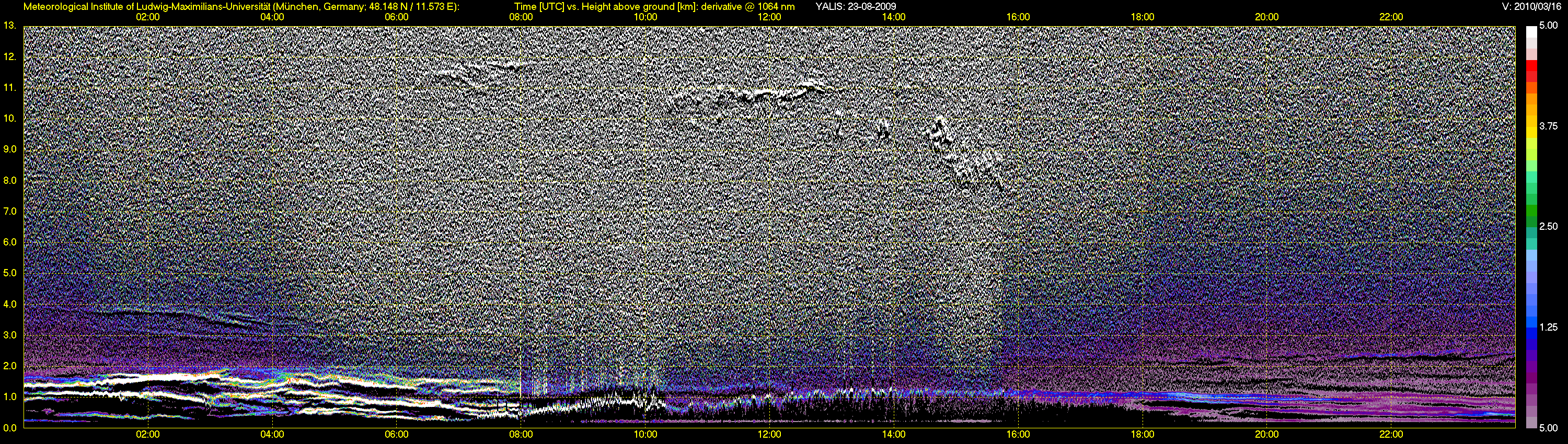Click the 4.0 height axis label
The width and height of the screenshot is (1568, 444).
click(x=10, y=304)
